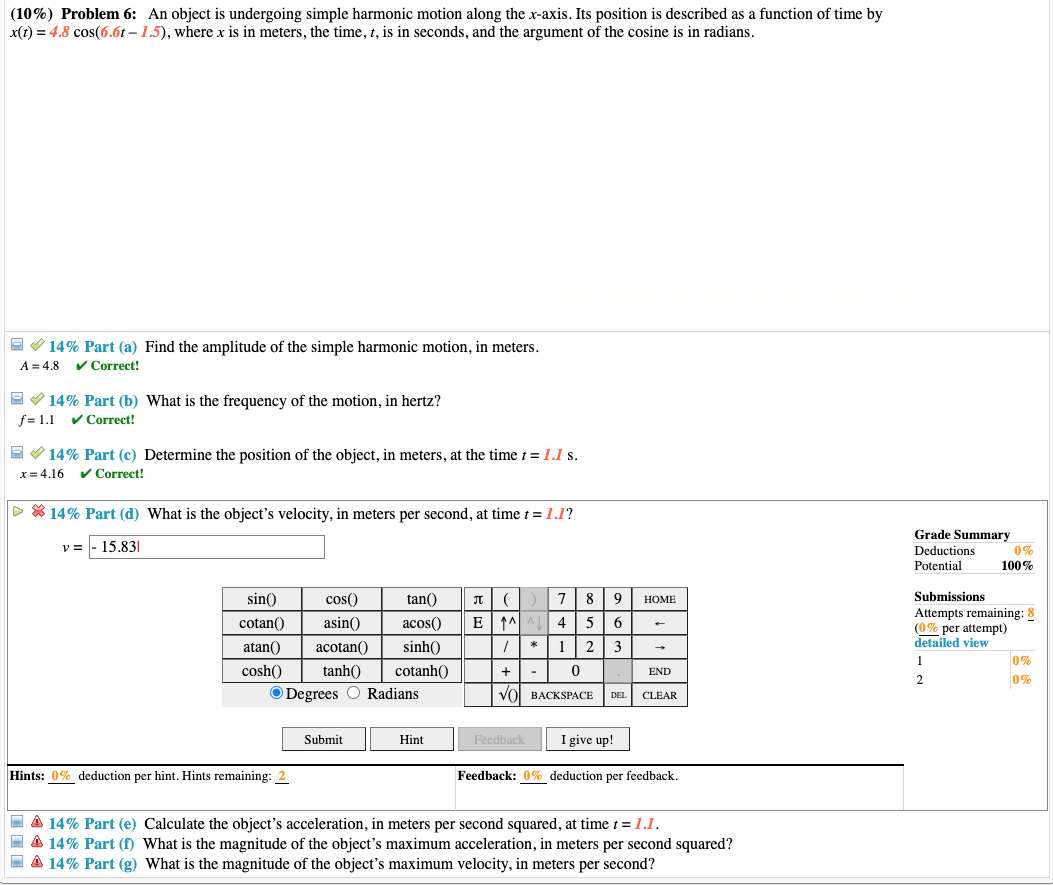Click the blue notes icon beside Part (a)
This screenshot has height=885, width=1053.
pos(16,344)
